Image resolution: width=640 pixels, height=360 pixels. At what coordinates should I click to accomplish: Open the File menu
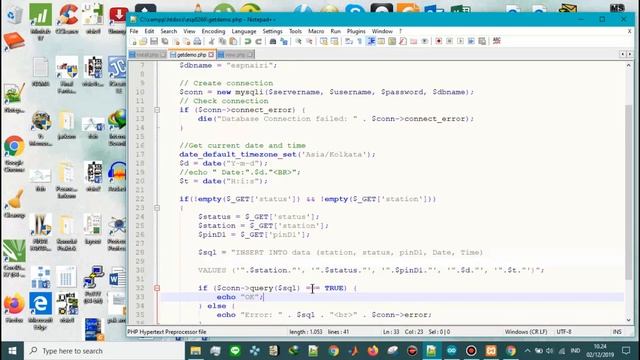pyautogui.click(x=134, y=31)
